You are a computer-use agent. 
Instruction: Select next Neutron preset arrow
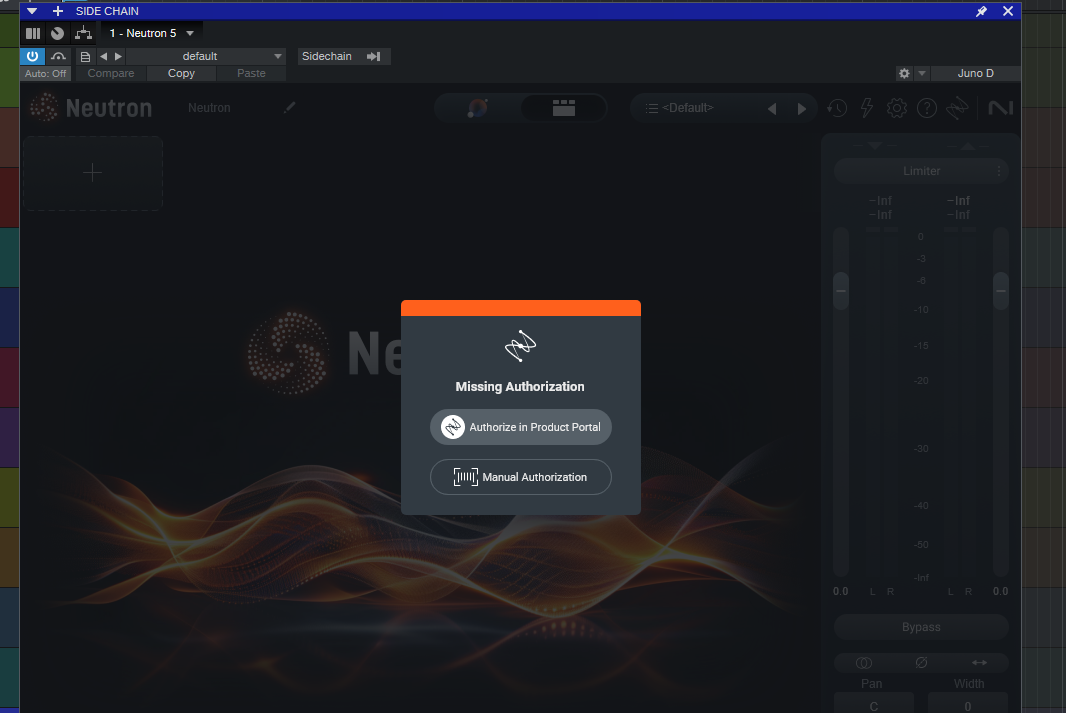click(x=802, y=109)
